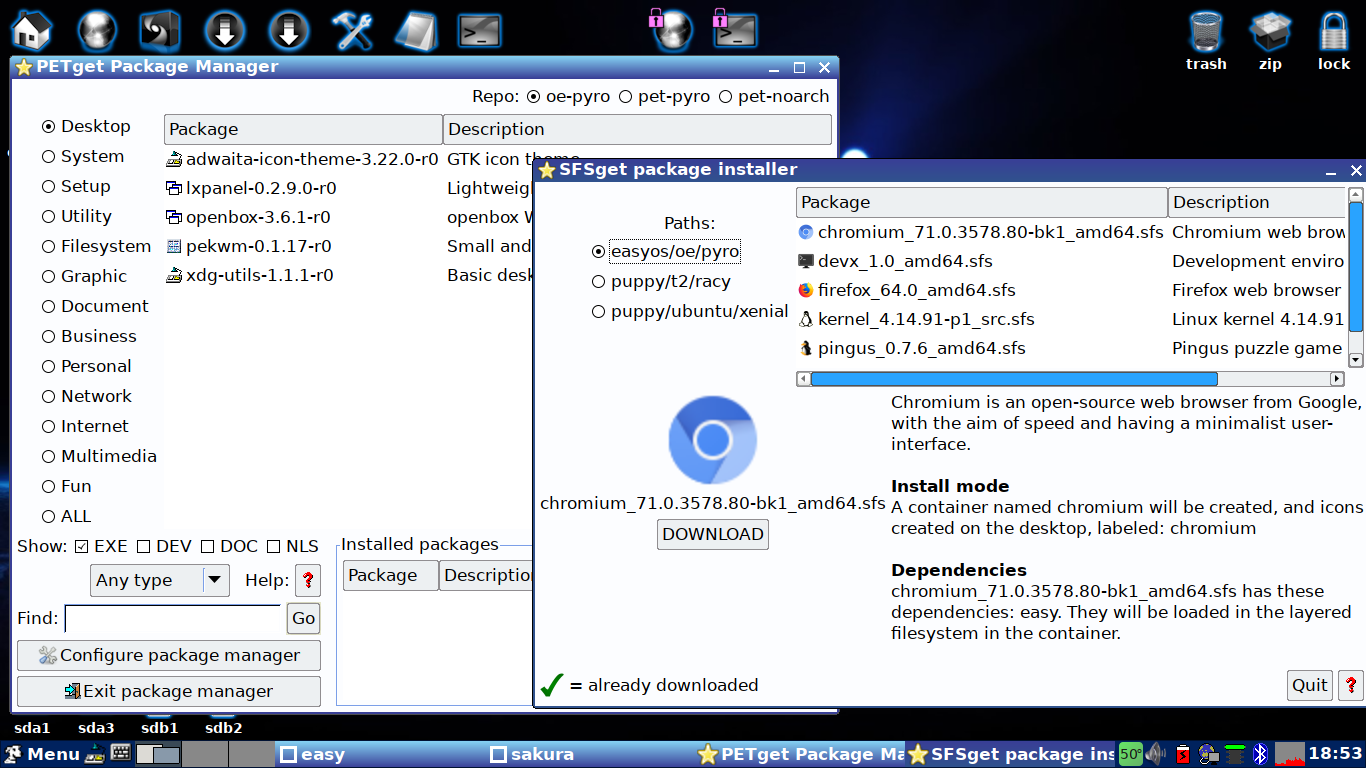Click the CPU temperature 50° tray icon

point(1131,754)
